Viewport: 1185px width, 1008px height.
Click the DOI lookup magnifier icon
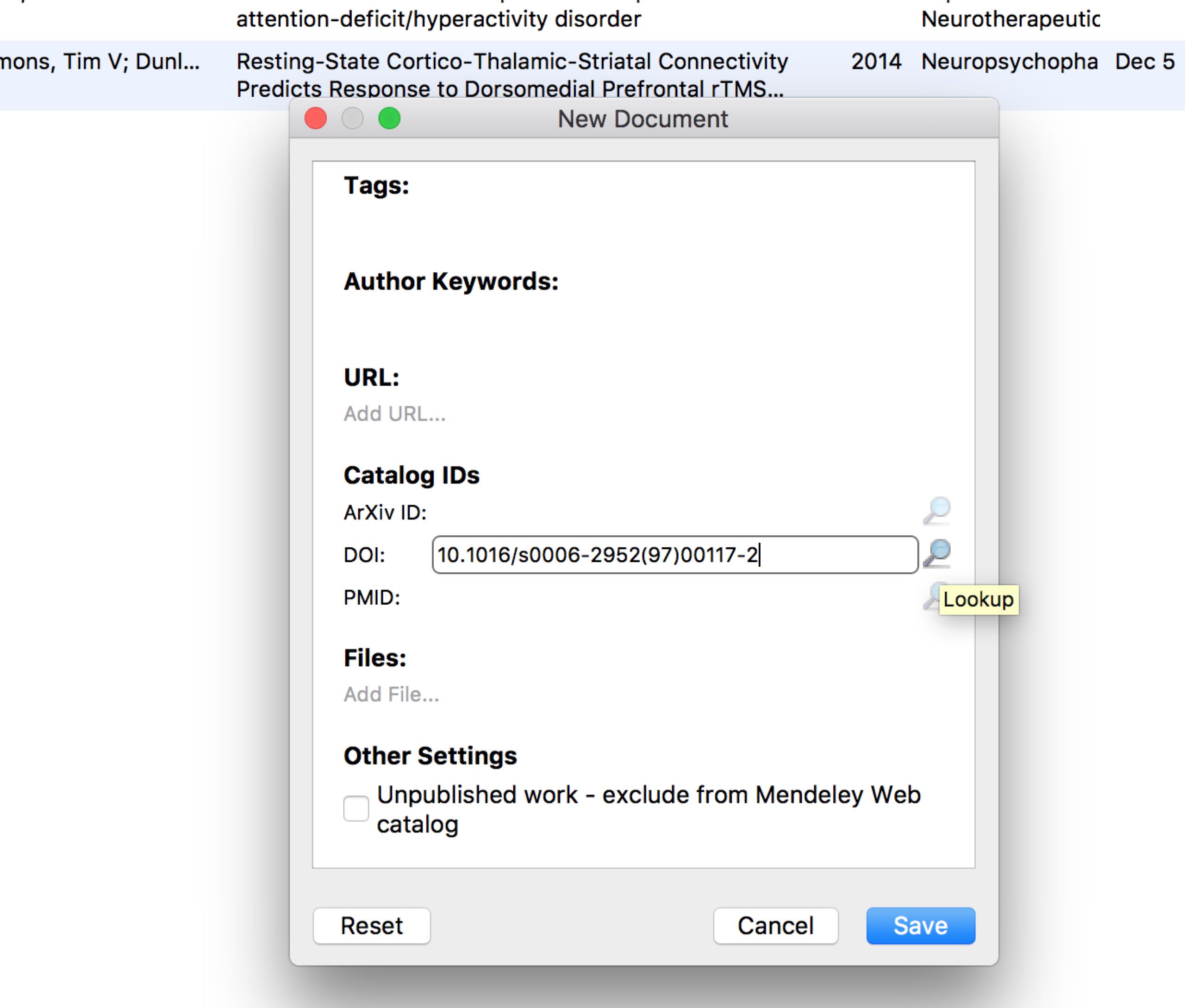point(936,553)
